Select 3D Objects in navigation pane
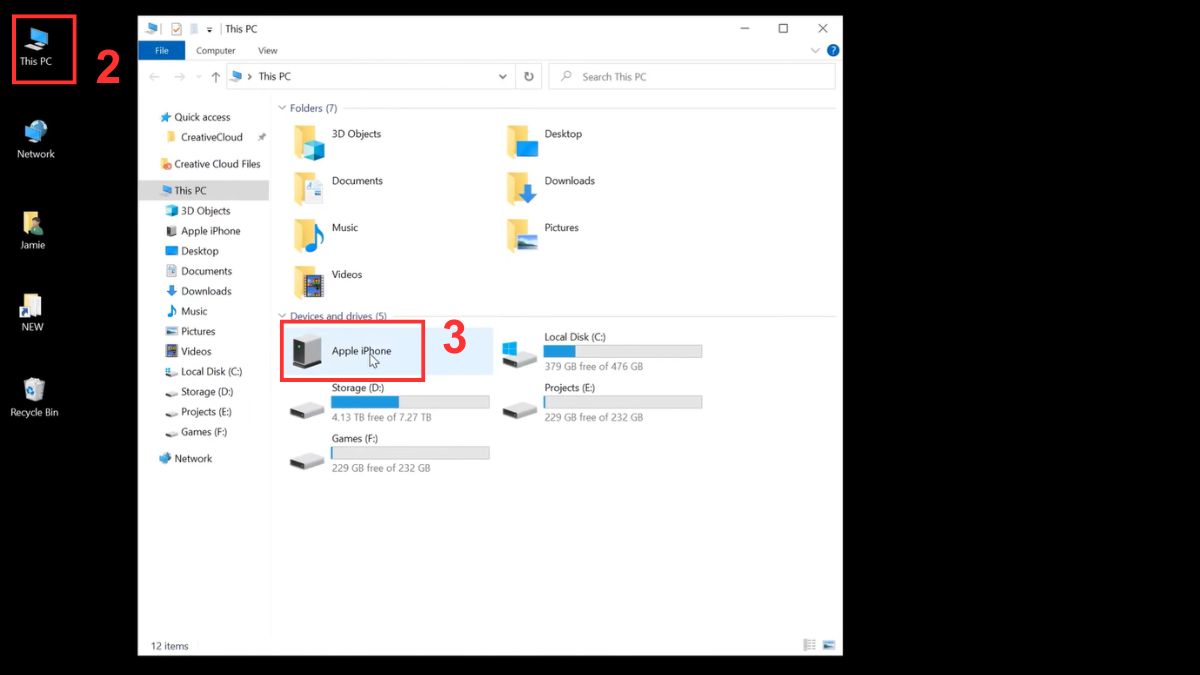This screenshot has width=1200, height=675. point(205,211)
